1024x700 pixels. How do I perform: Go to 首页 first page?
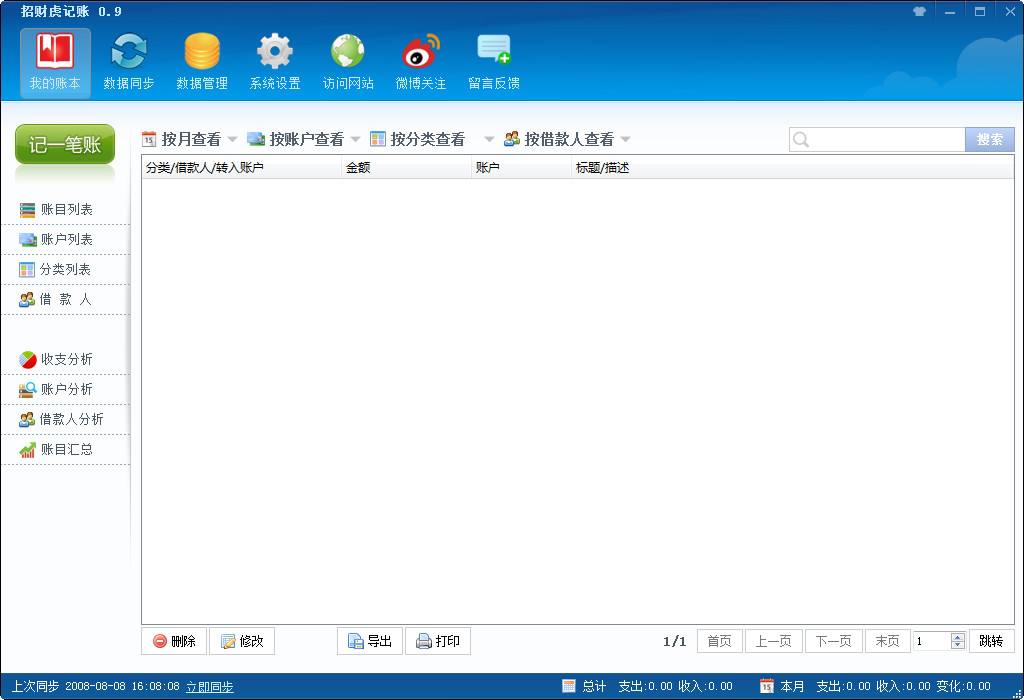[720, 641]
